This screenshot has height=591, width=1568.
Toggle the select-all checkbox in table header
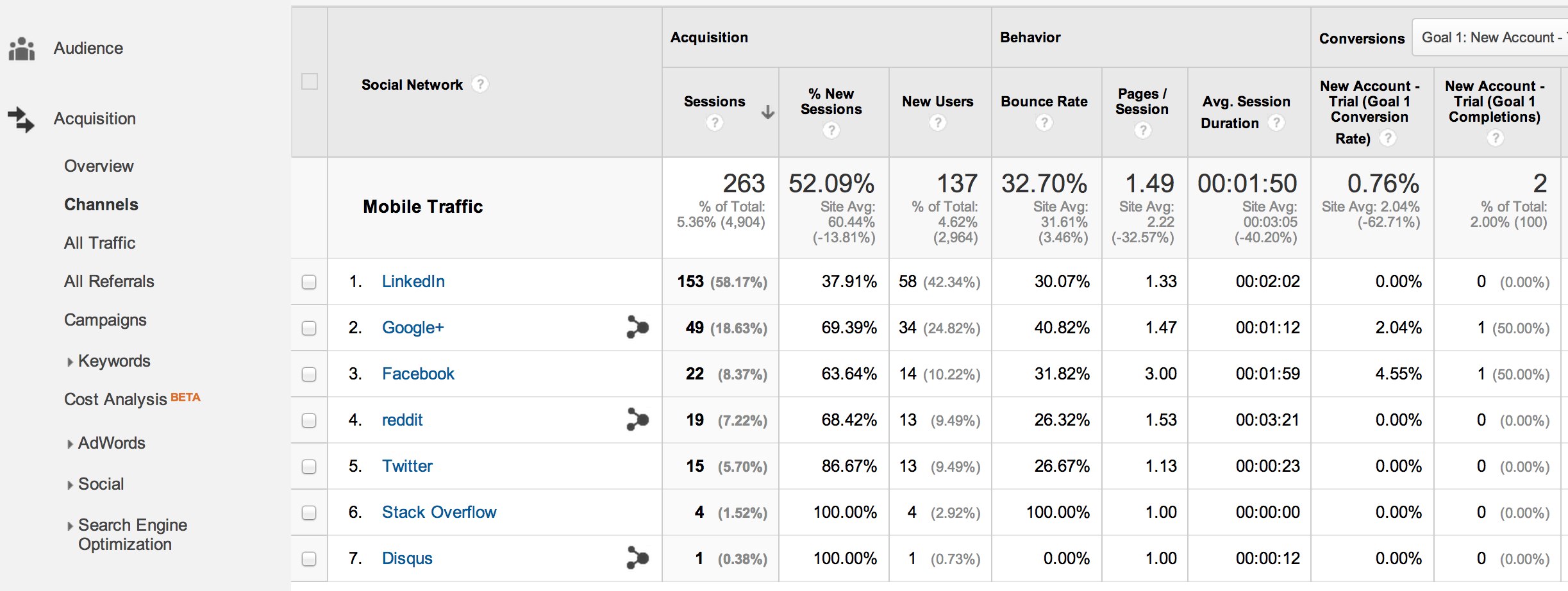pos(310,82)
